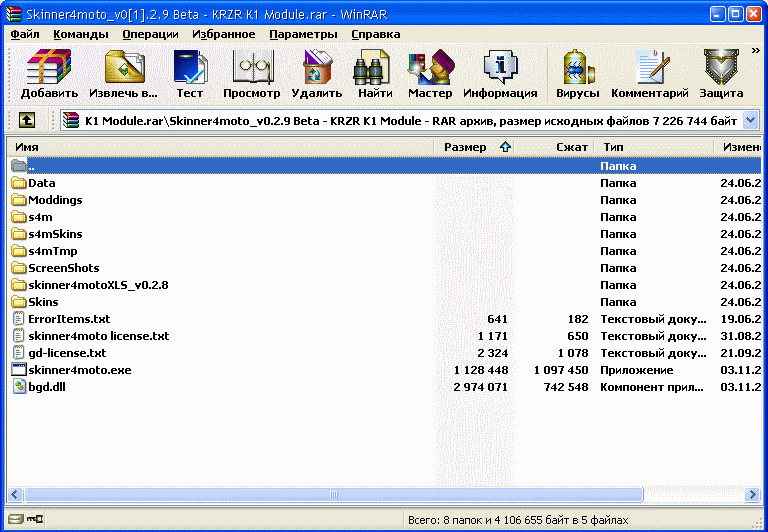
Task: Expand hidden toolbar buttons chevron
Action: [755, 51]
